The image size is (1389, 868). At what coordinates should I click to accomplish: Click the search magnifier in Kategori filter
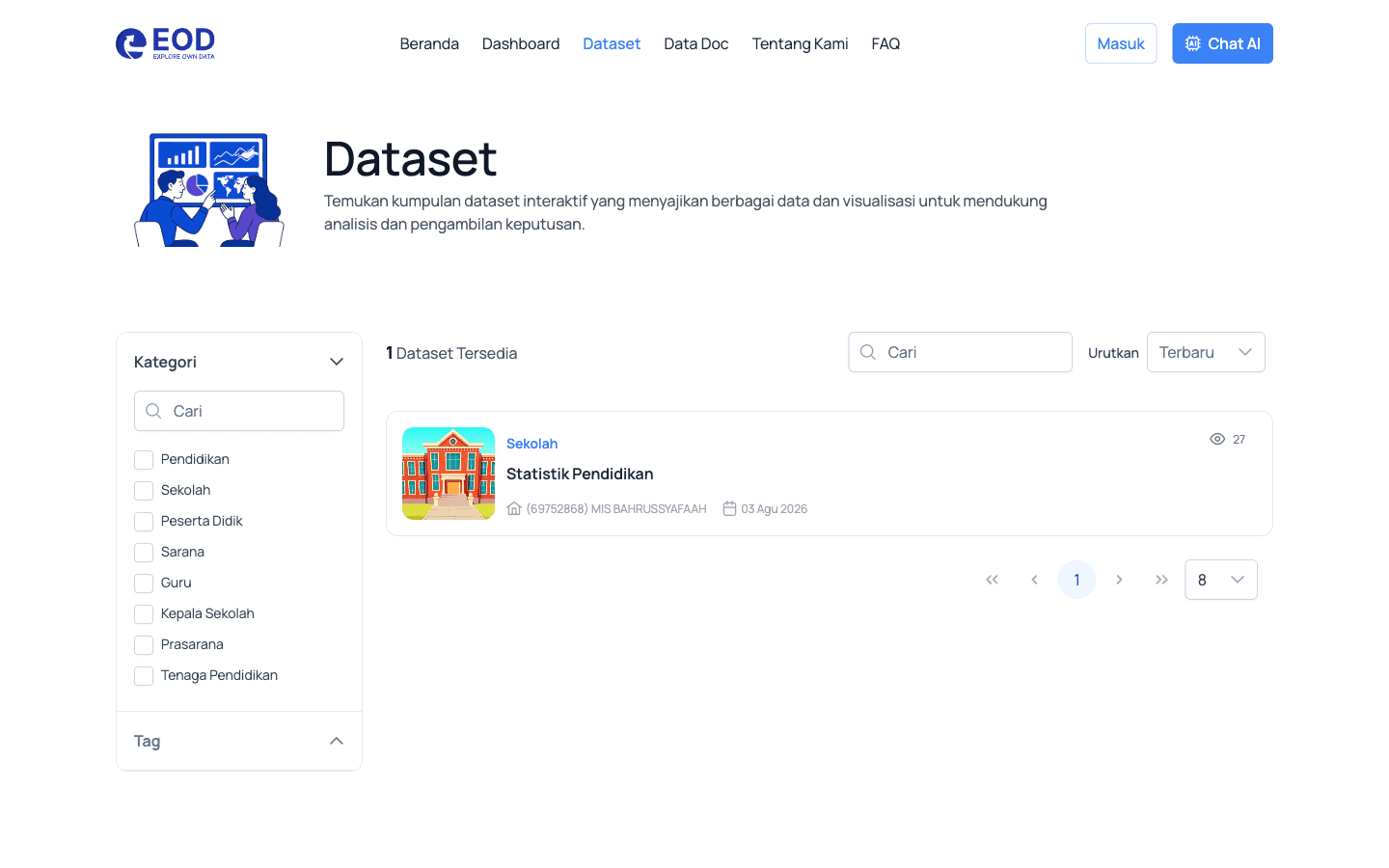coord(153,411)
